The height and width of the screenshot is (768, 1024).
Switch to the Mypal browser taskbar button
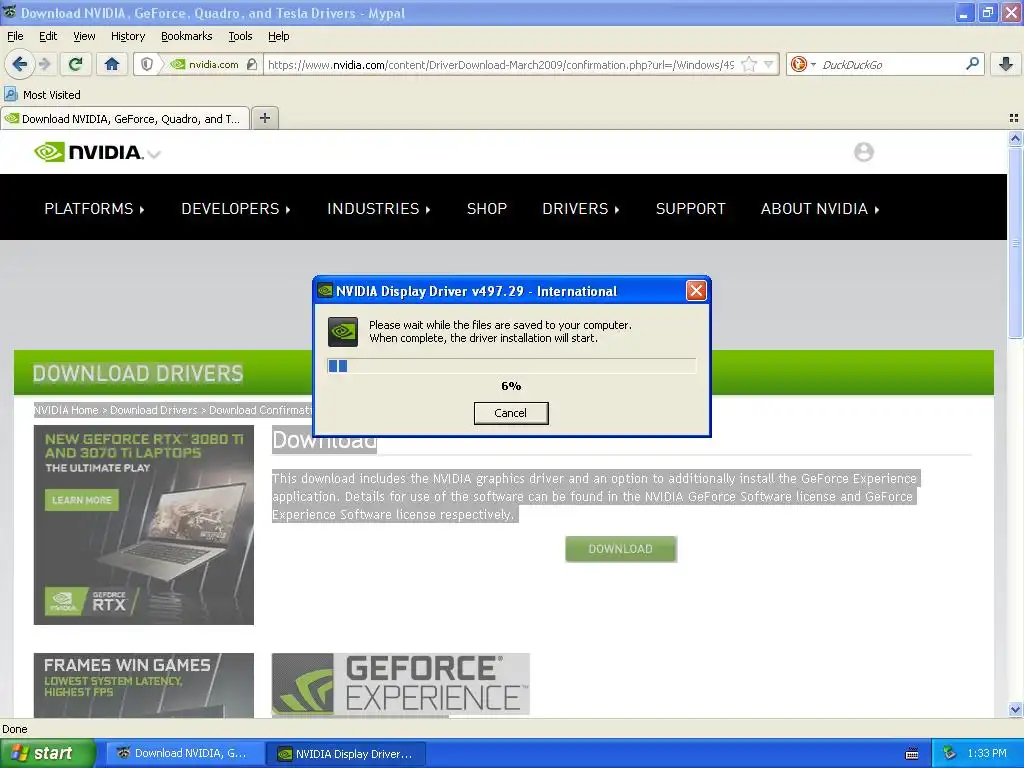[x=185, y=753]
